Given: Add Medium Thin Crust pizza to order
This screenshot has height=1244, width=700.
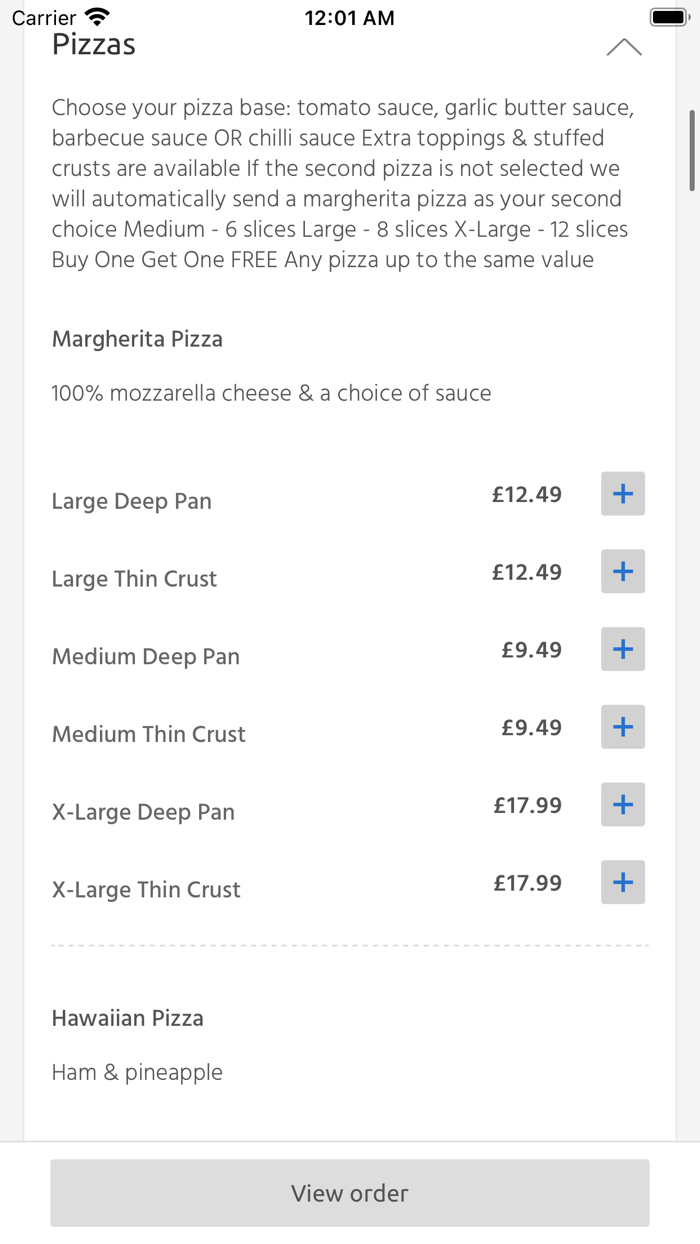Looking at the screenshot, I should (622, 727).
